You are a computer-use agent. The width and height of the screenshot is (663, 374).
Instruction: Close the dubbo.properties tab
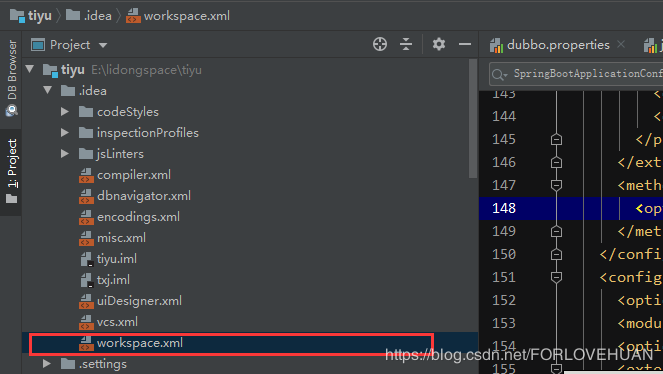pyautogui.click(x=621, y=44)
